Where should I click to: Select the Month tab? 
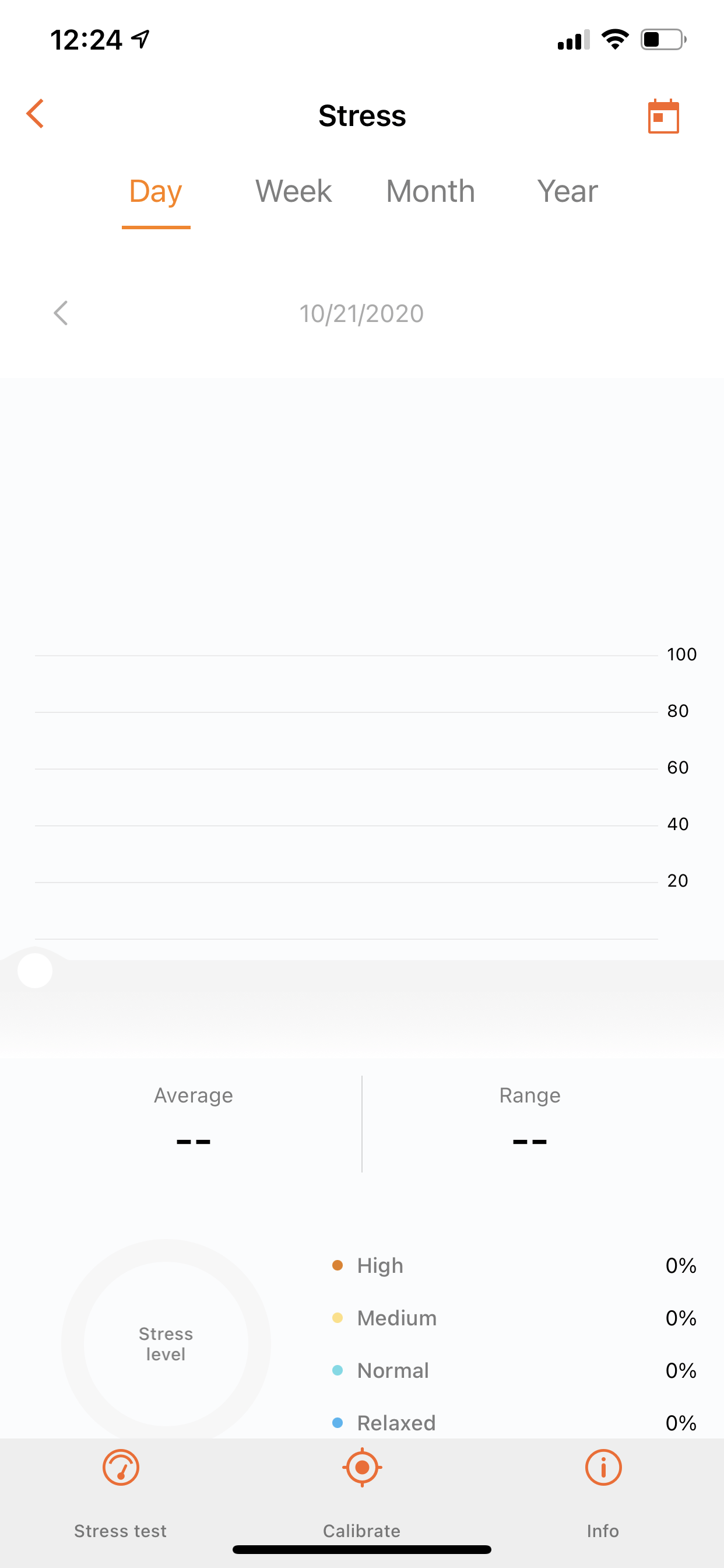point(430,192)
